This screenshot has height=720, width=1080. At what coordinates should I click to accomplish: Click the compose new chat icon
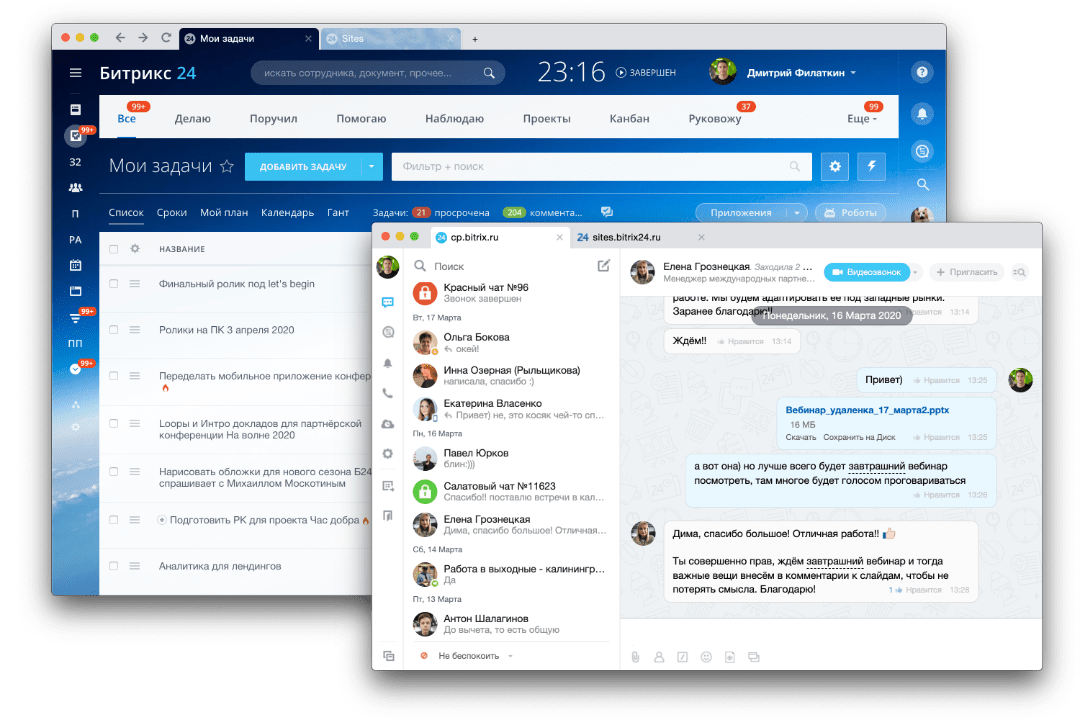pyautogui.click(x=603, y=266)
